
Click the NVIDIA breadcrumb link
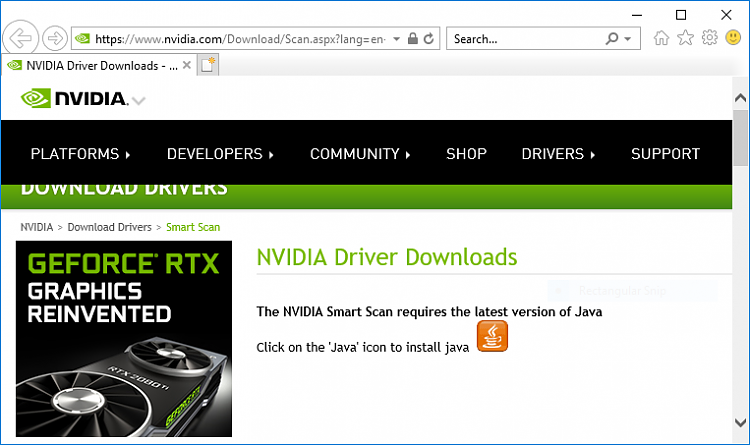coord(36,227)
